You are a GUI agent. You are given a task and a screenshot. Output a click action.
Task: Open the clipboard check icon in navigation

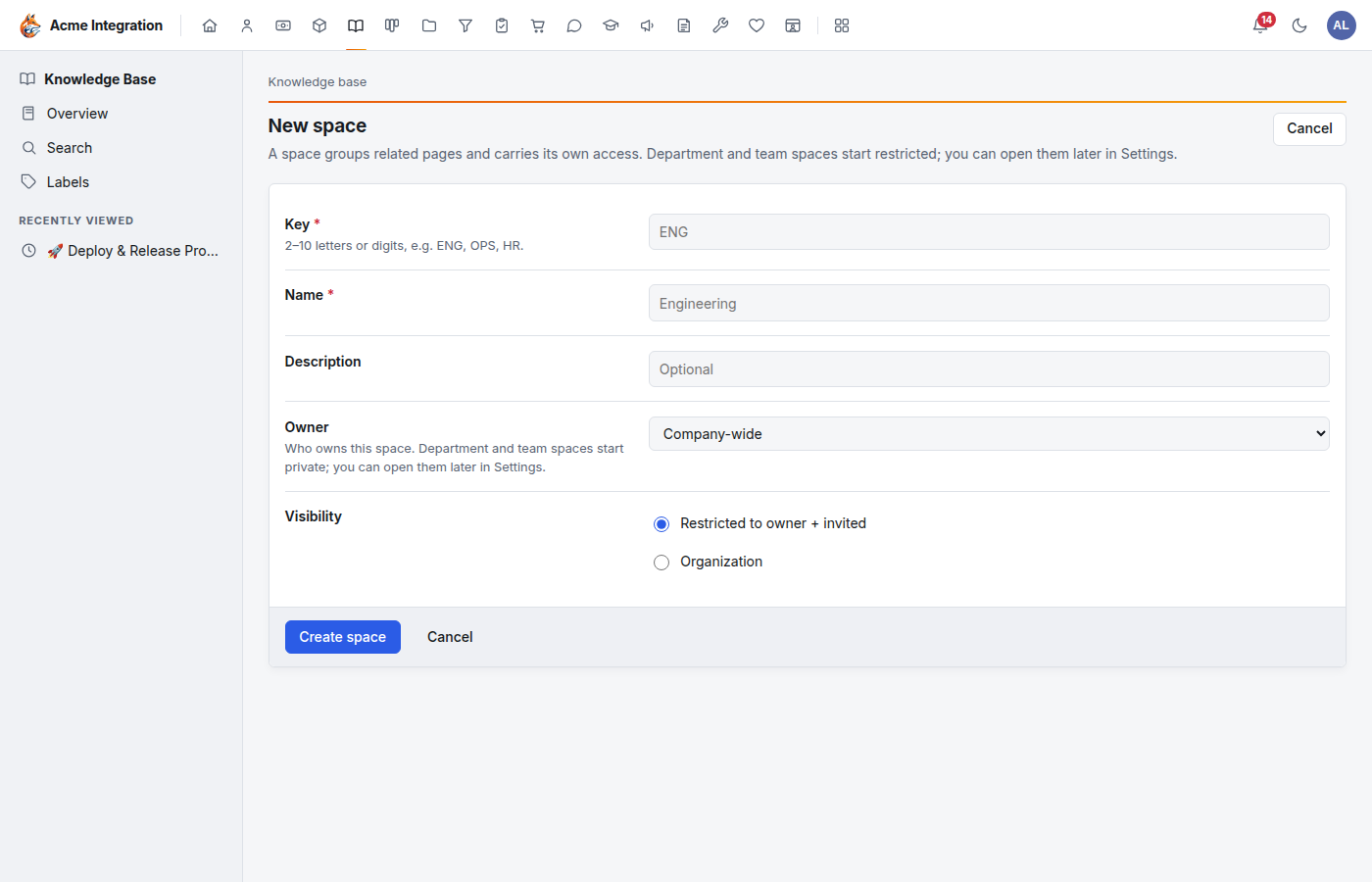pos(502,25)
